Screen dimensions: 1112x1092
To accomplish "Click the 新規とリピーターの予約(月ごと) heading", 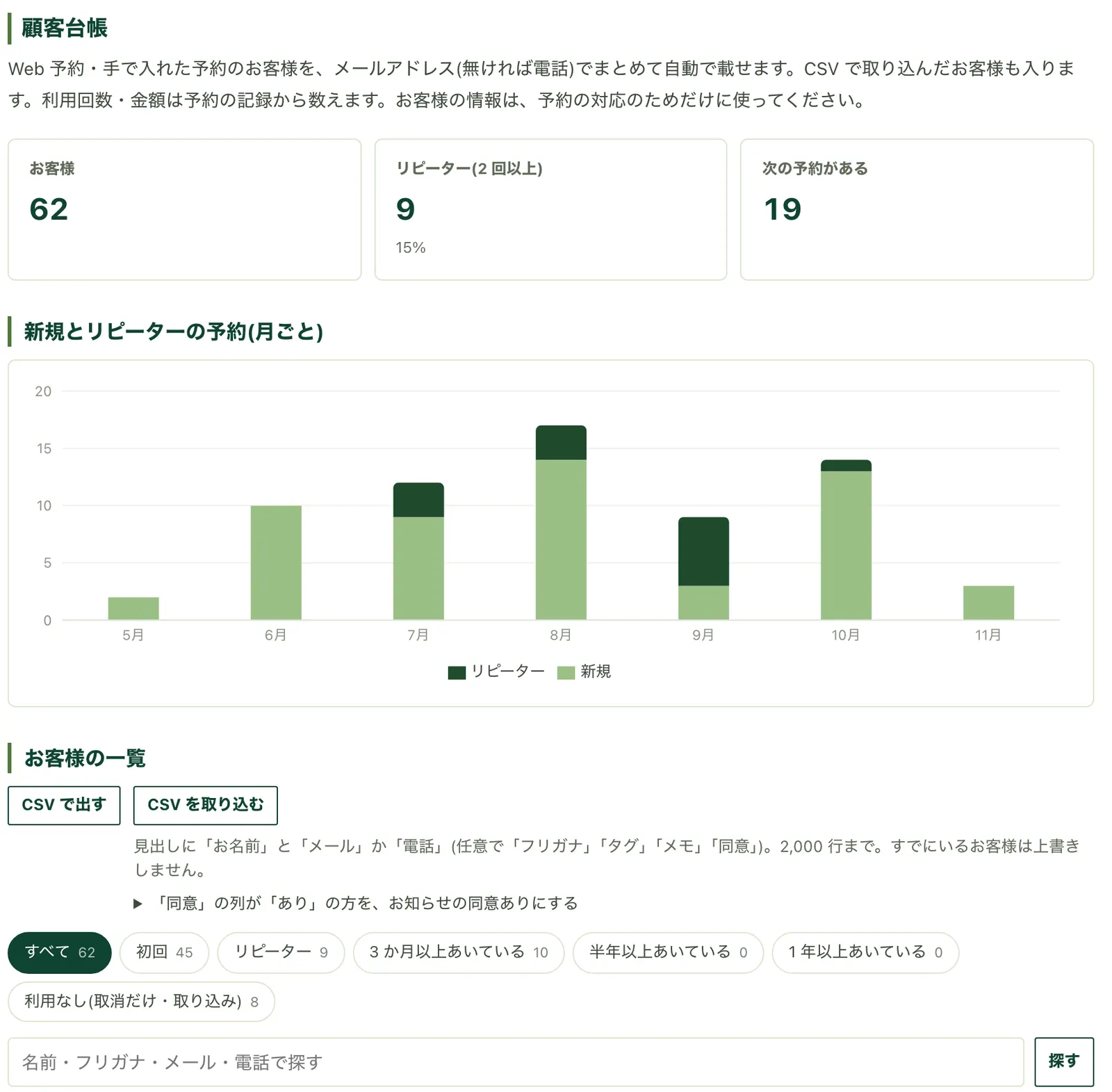I will tap(173, 332).
